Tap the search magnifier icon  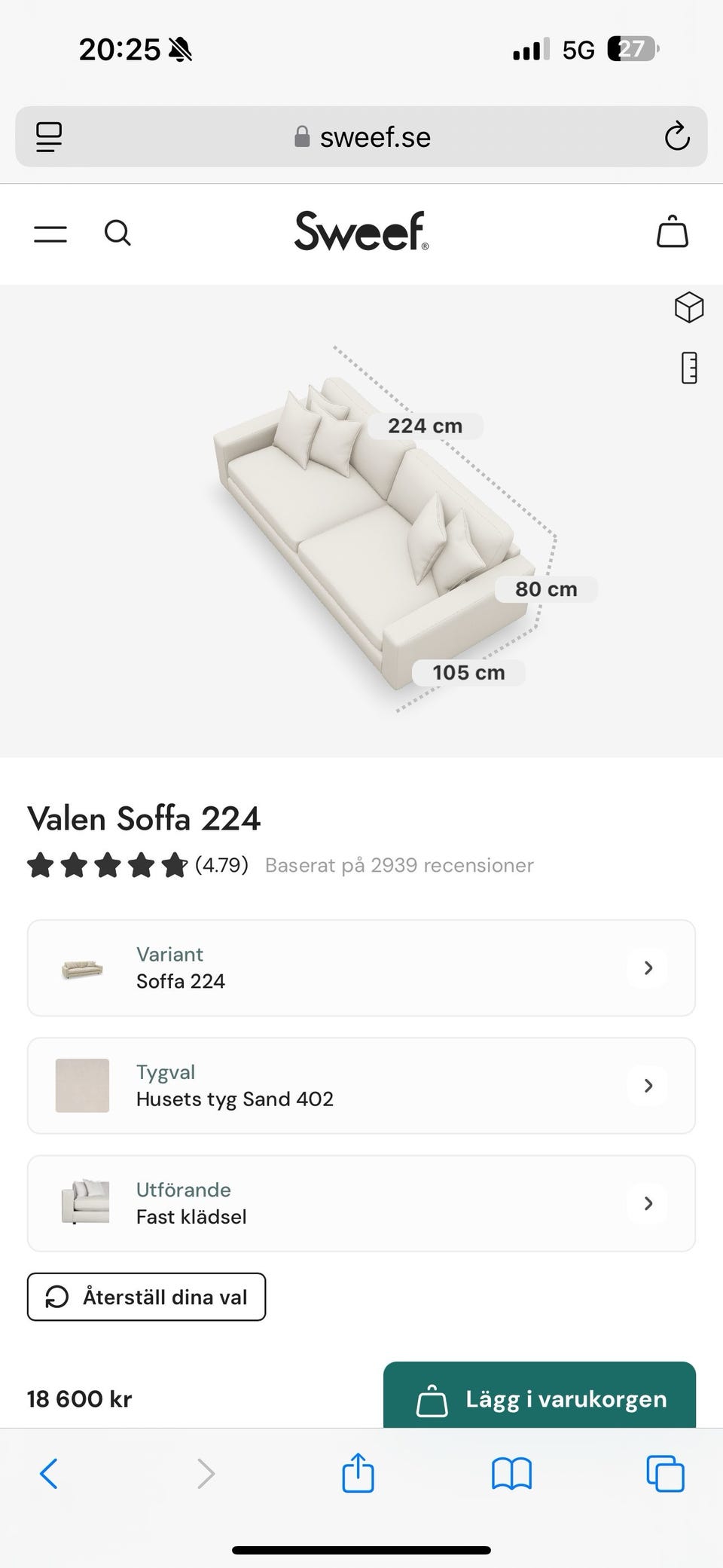[117, 233]
